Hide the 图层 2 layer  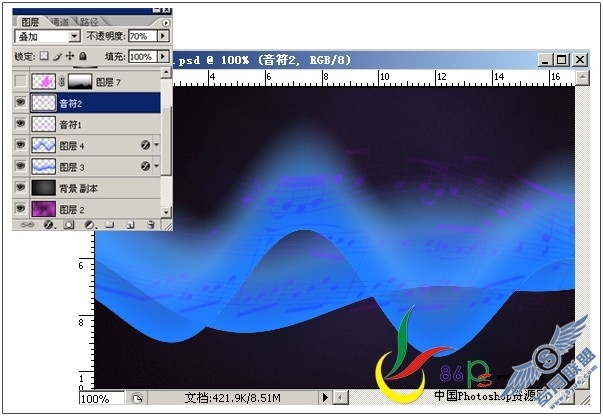[20, 208]
